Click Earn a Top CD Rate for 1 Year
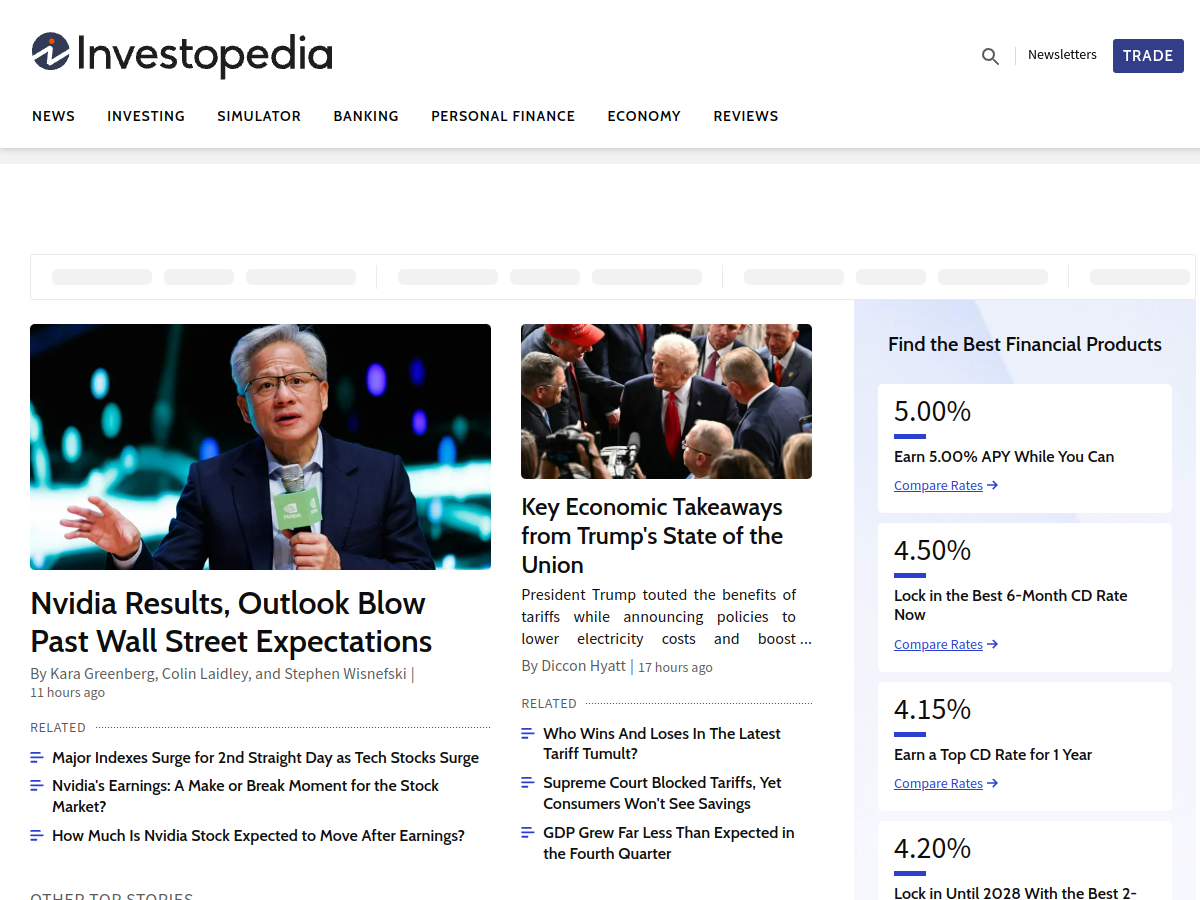 coord(993,755)
